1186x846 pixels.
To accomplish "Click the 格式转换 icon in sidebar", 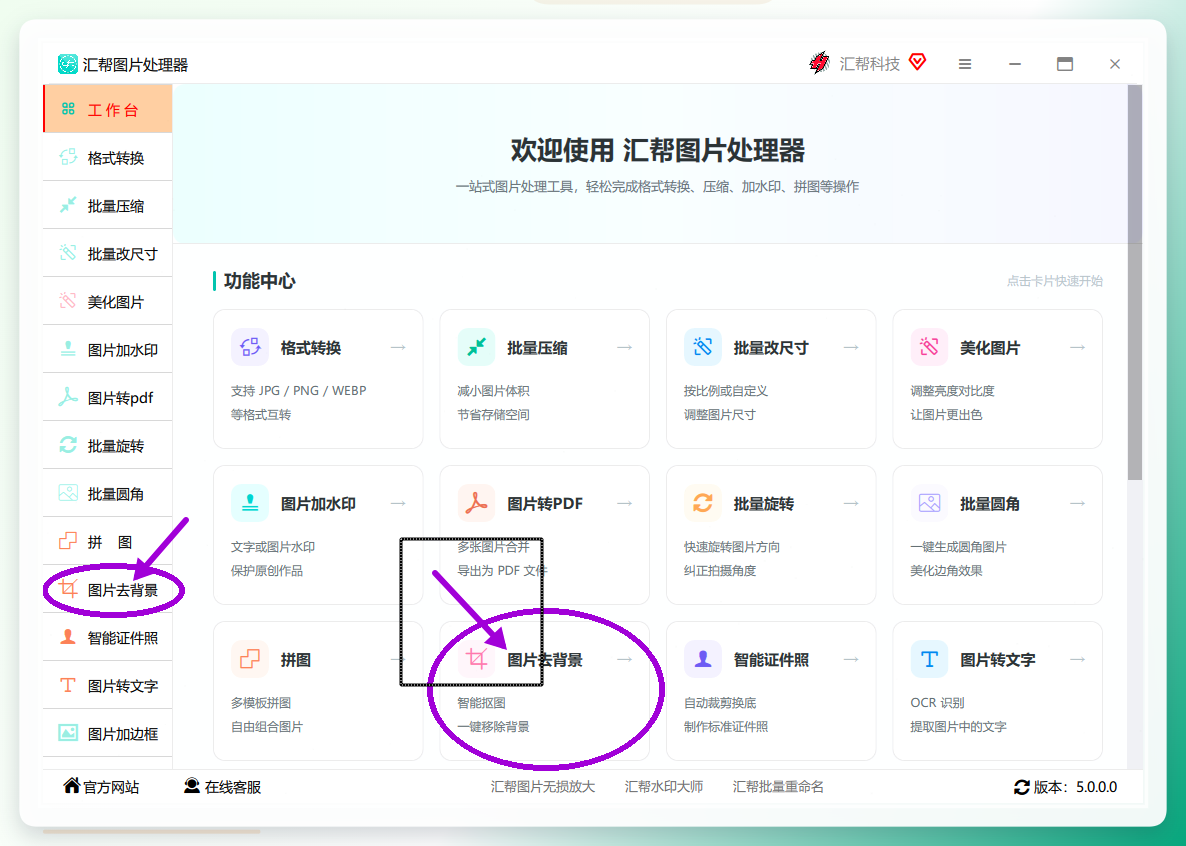I will click(68, 157).
